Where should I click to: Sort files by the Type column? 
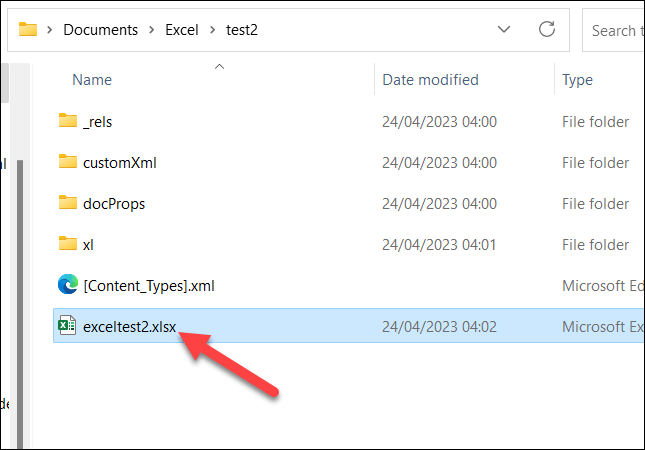click(578, 80)
